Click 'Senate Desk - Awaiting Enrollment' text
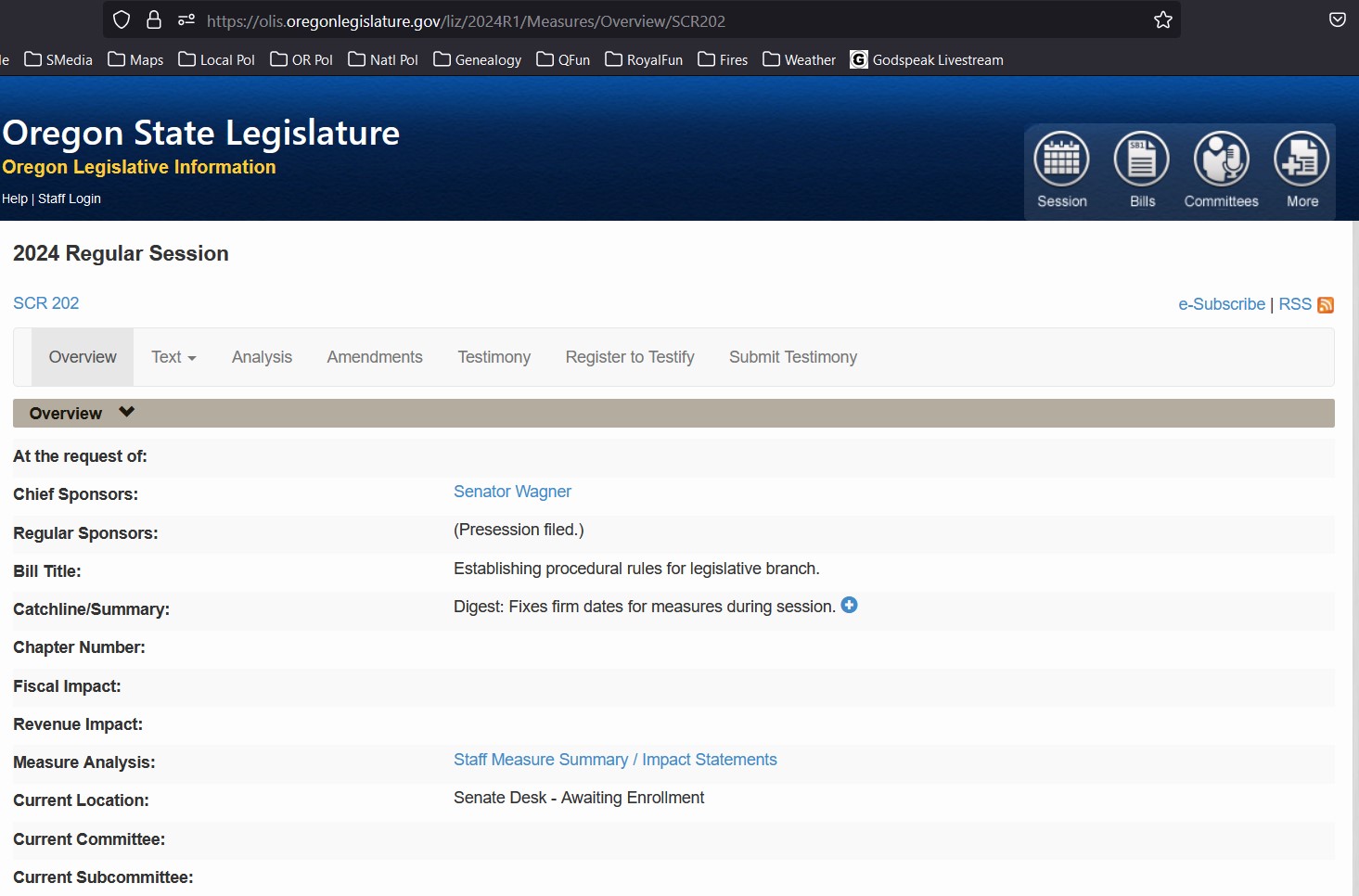 pyautogui.click(x=579, y=798)
